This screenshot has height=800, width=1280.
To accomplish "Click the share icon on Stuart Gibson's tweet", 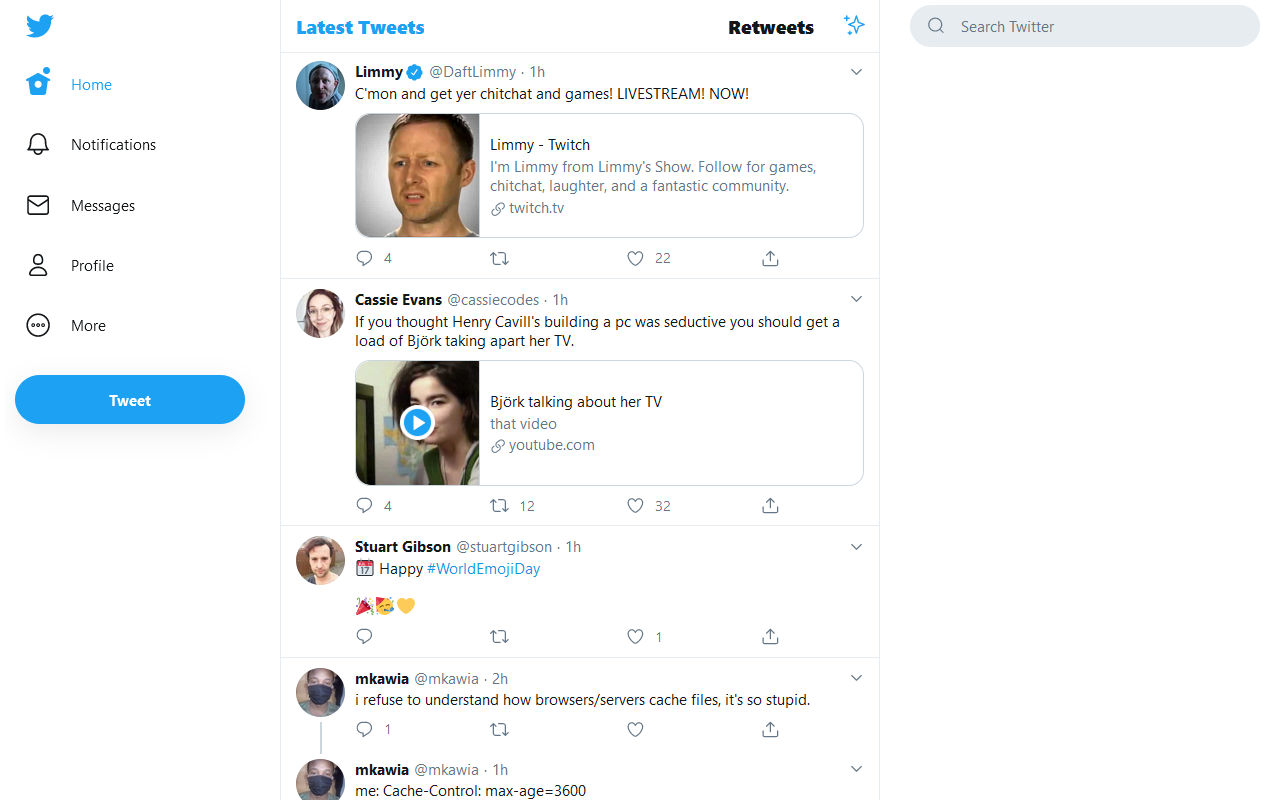I will click(x=769, y=636).
